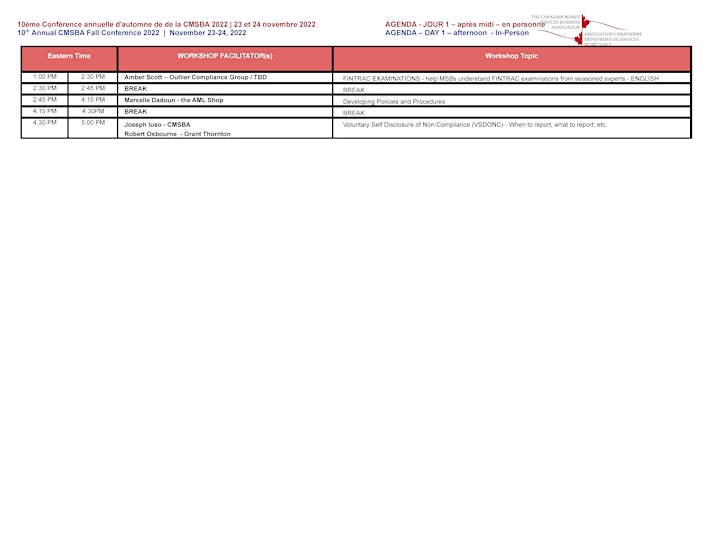This screenshot has height=543, width=720.
Task: Click the CMSBA maple leaf logo
Action: coord(586,30)
